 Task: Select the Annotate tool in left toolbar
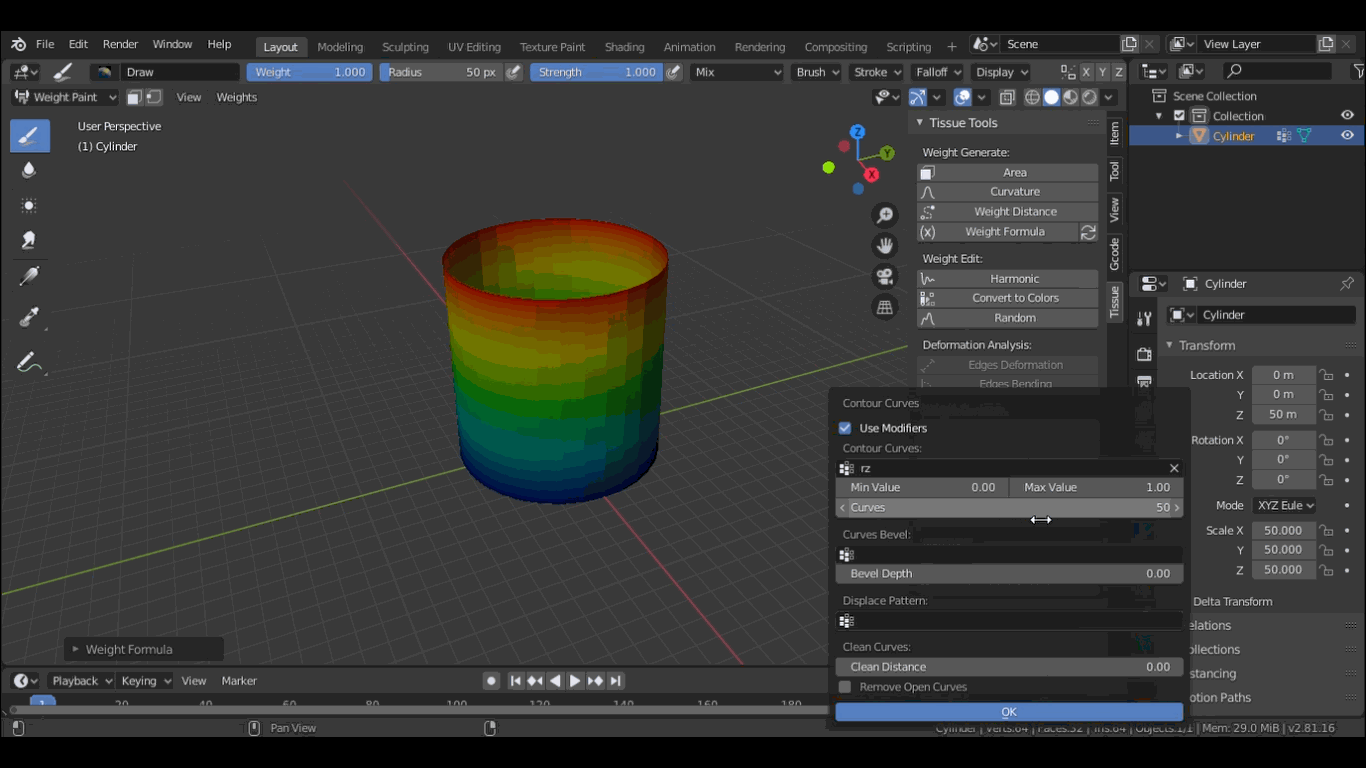click(x=29, y=362)
